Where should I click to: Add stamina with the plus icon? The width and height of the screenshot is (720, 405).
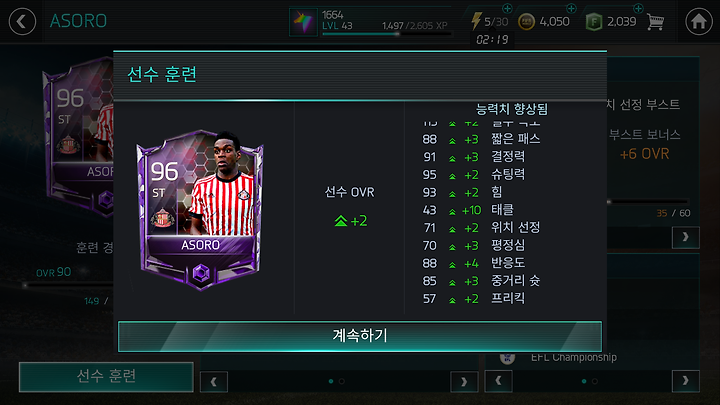507,8
